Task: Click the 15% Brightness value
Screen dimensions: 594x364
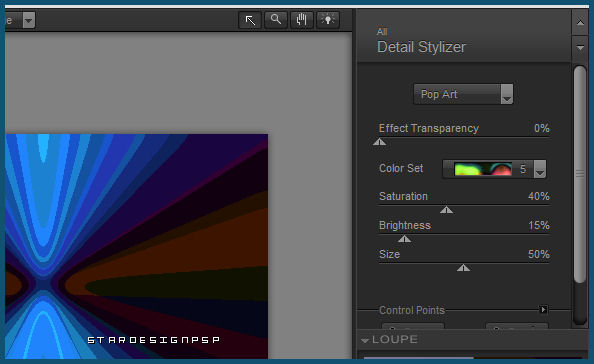Action: coord(539,225)
